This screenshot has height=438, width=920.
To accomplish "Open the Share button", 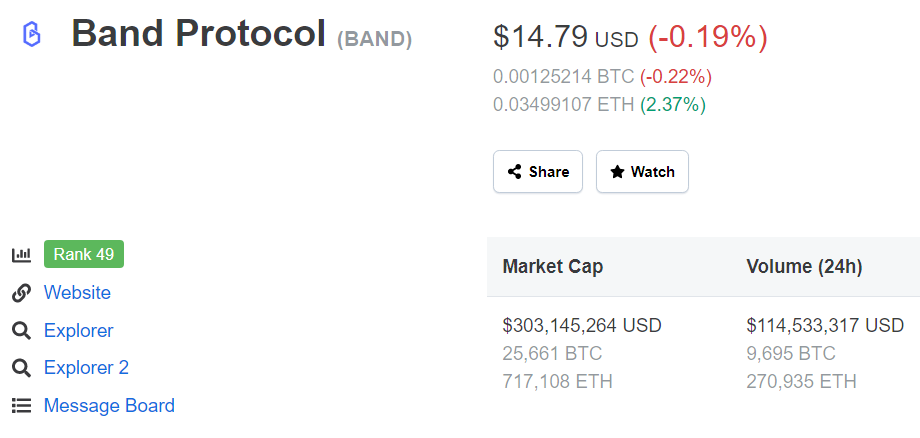I will (x=538, y=172).
